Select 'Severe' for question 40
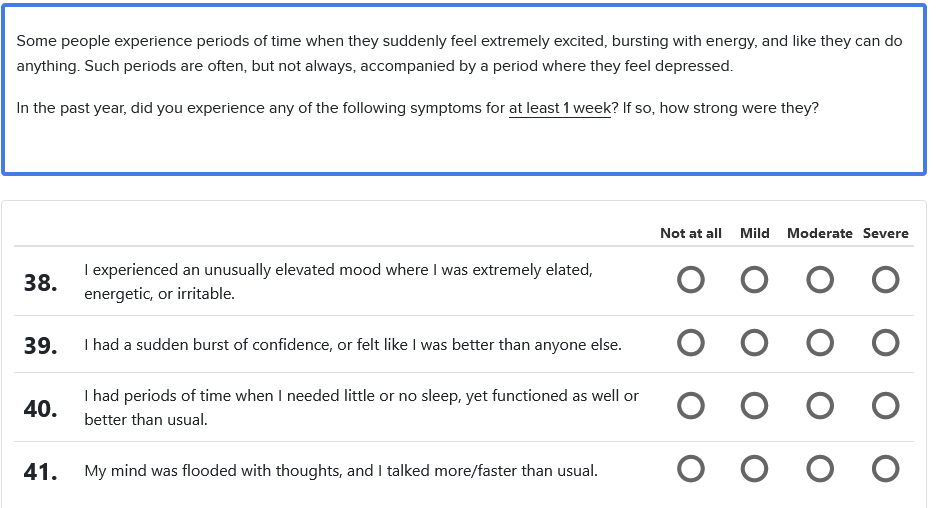Screen dimensions: 937x508 (x=886, y=406)
